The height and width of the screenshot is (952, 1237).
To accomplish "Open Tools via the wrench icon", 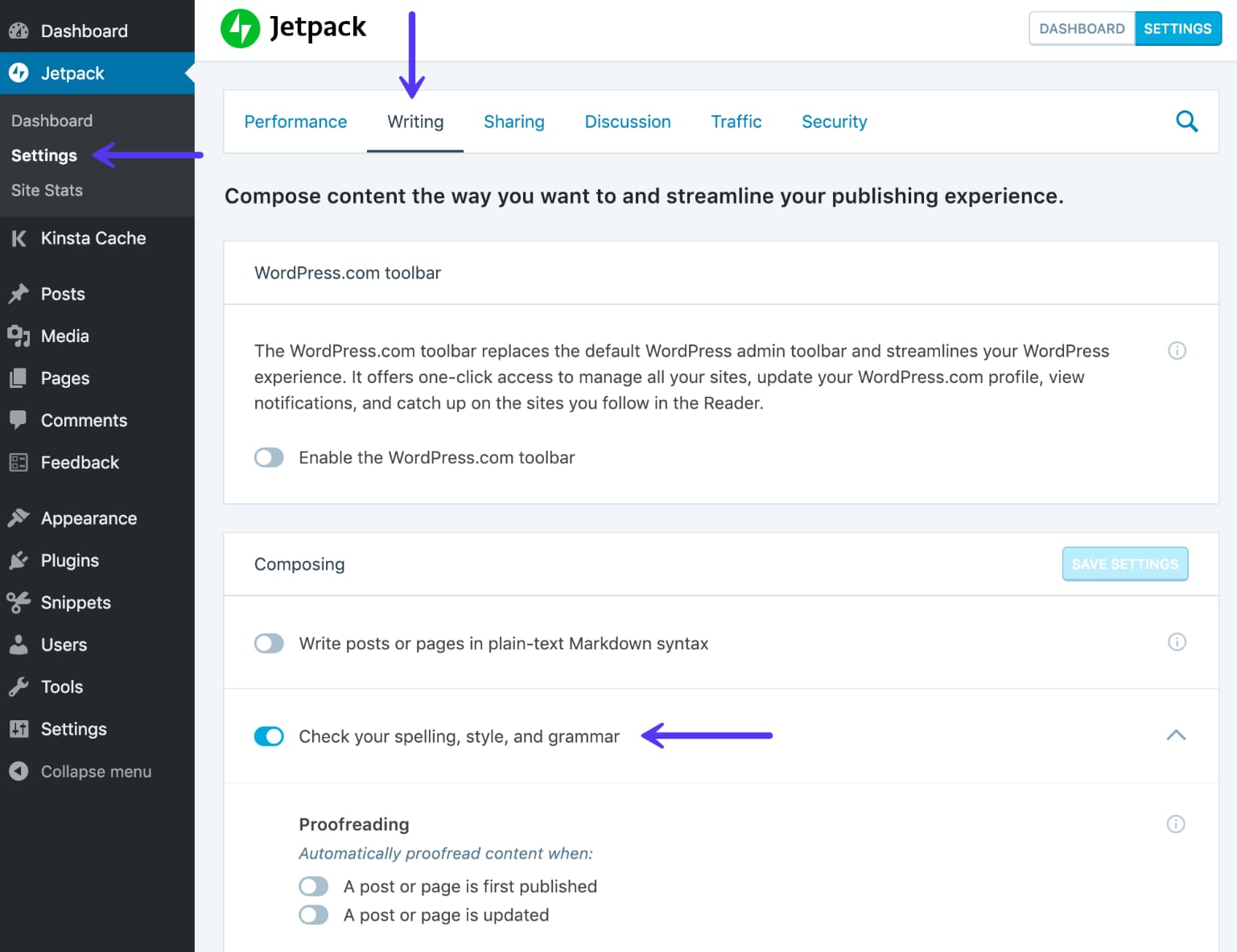I will pos(19,686).
